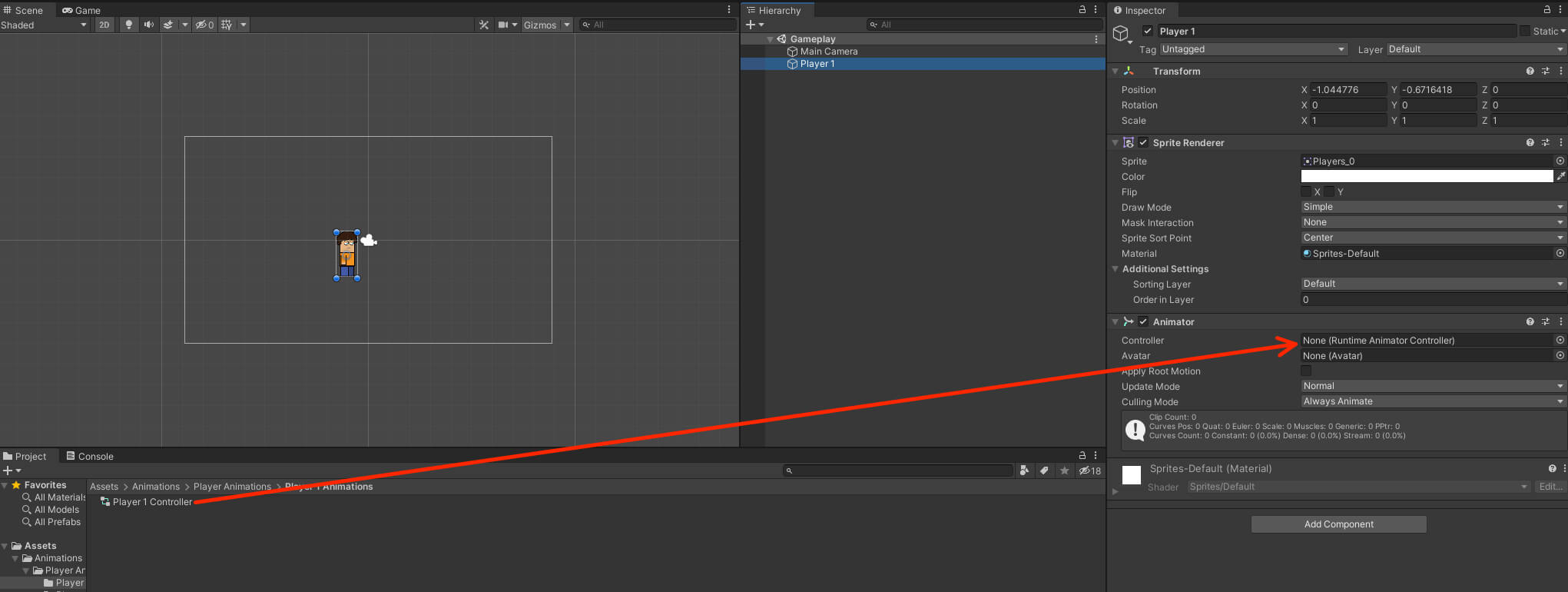Pick color with the eyedropper icon
The height and width of the screenshot is (592, 1568).
click(x=1560, y=176)
